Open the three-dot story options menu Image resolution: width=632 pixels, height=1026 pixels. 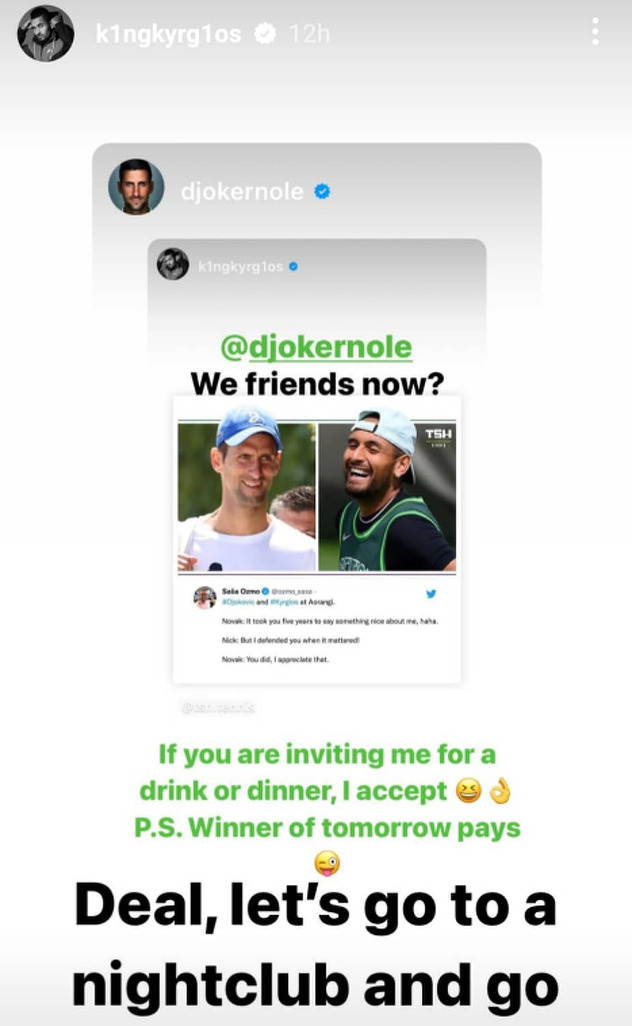pyautogui.click(x=595, y=32)
